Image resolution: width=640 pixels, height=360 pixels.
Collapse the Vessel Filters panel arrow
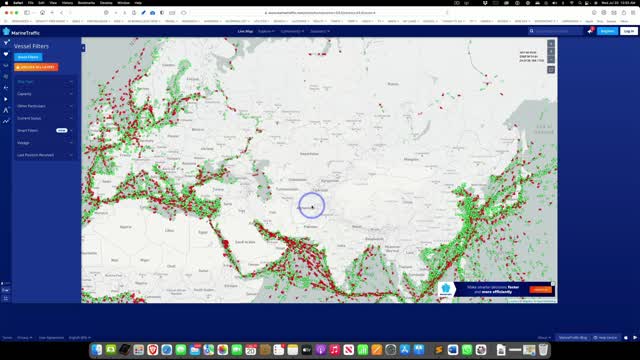(83, 48)
